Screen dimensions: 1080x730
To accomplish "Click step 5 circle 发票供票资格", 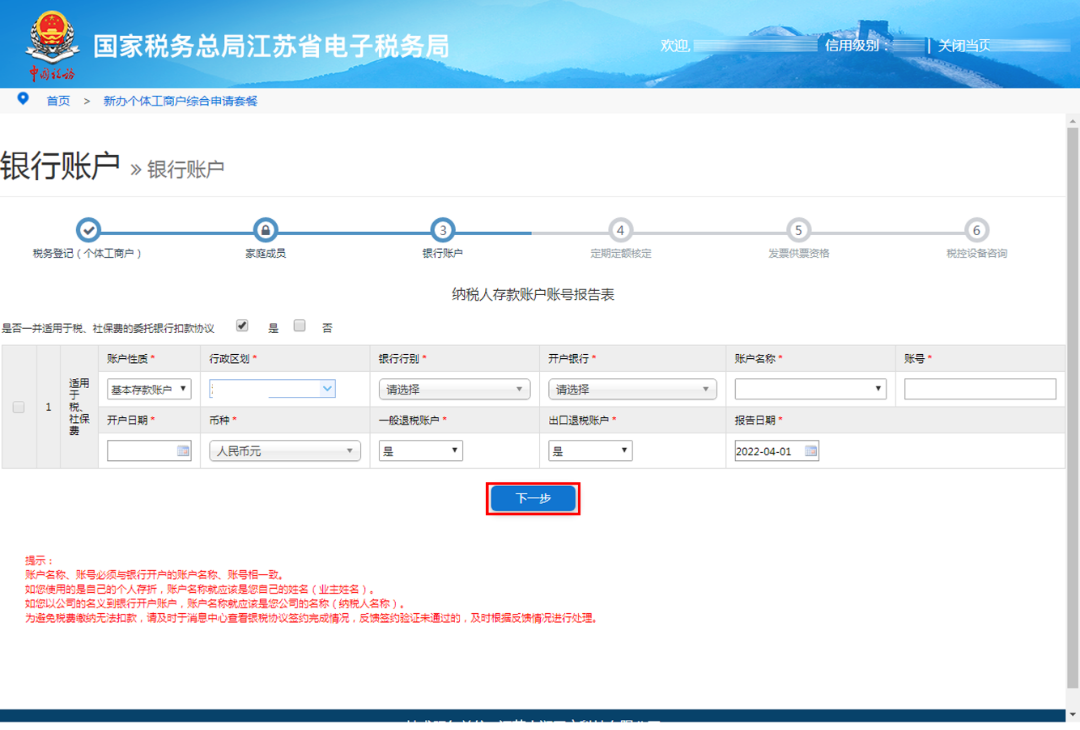I will pos(798,230).
